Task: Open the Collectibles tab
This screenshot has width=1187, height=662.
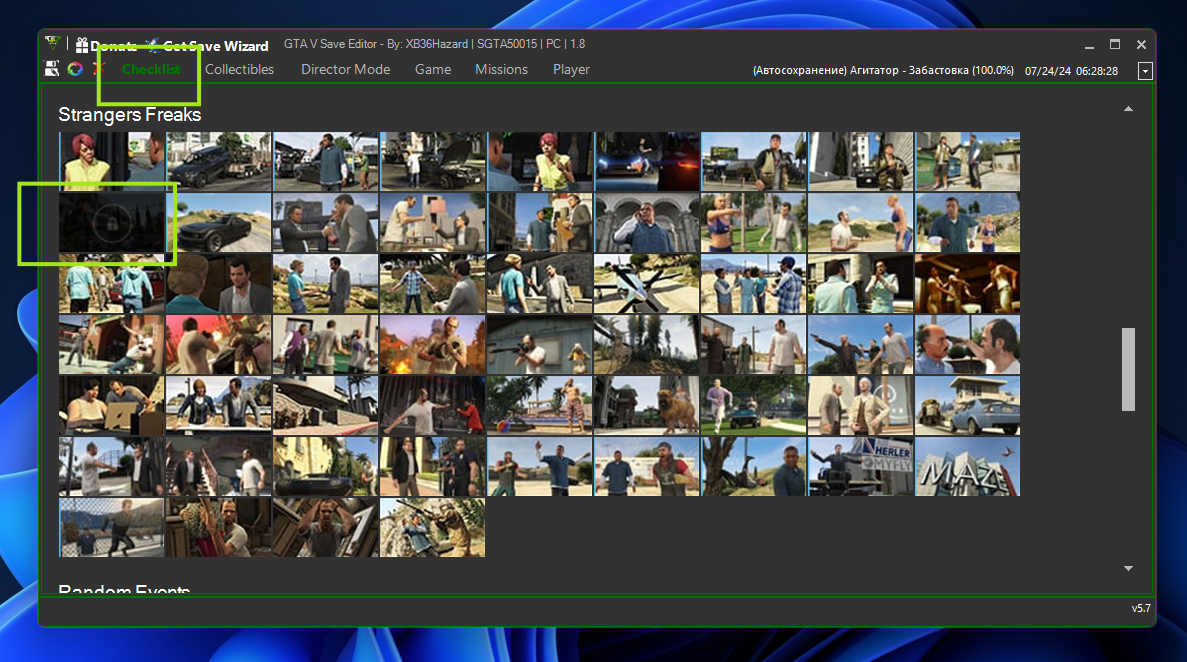Action: [239, 69]
